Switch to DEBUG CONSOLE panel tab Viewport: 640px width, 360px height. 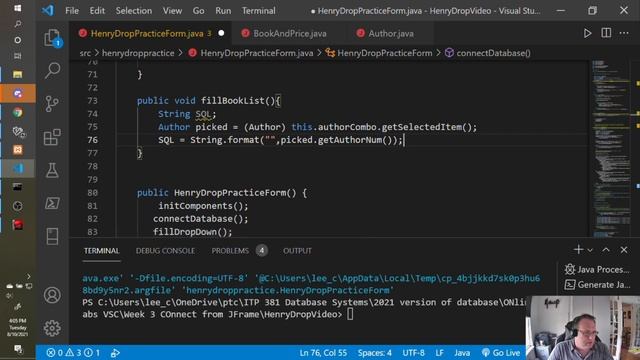tap(165, 251)
